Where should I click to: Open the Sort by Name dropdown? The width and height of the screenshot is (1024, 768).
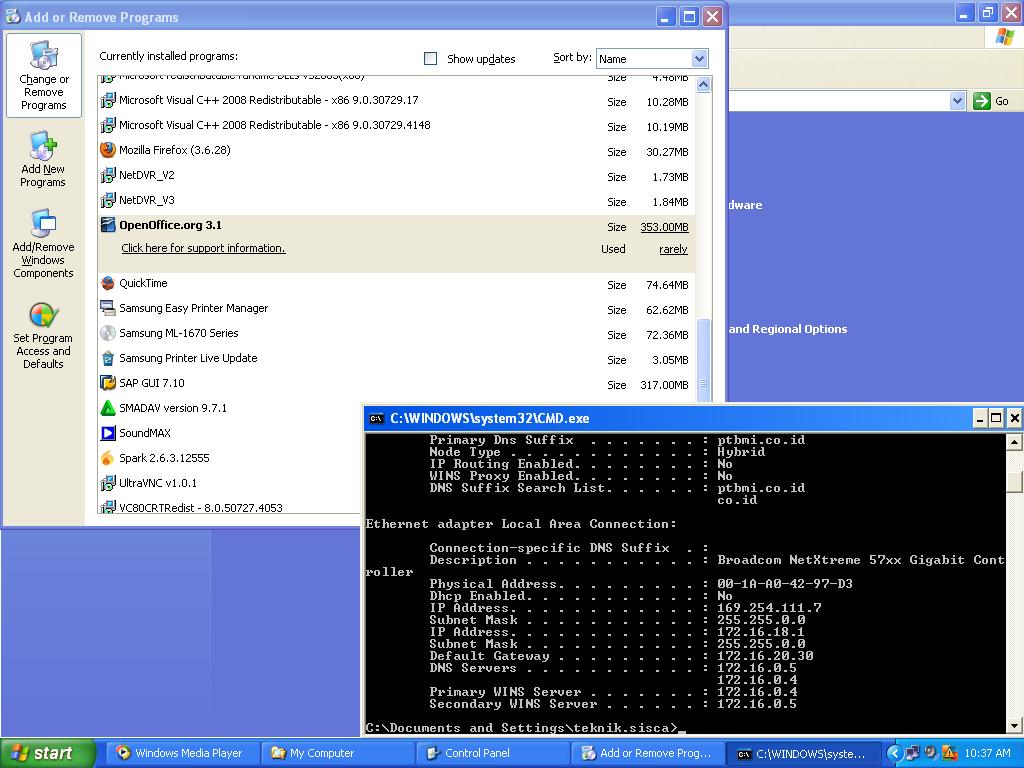click(699, 59)
